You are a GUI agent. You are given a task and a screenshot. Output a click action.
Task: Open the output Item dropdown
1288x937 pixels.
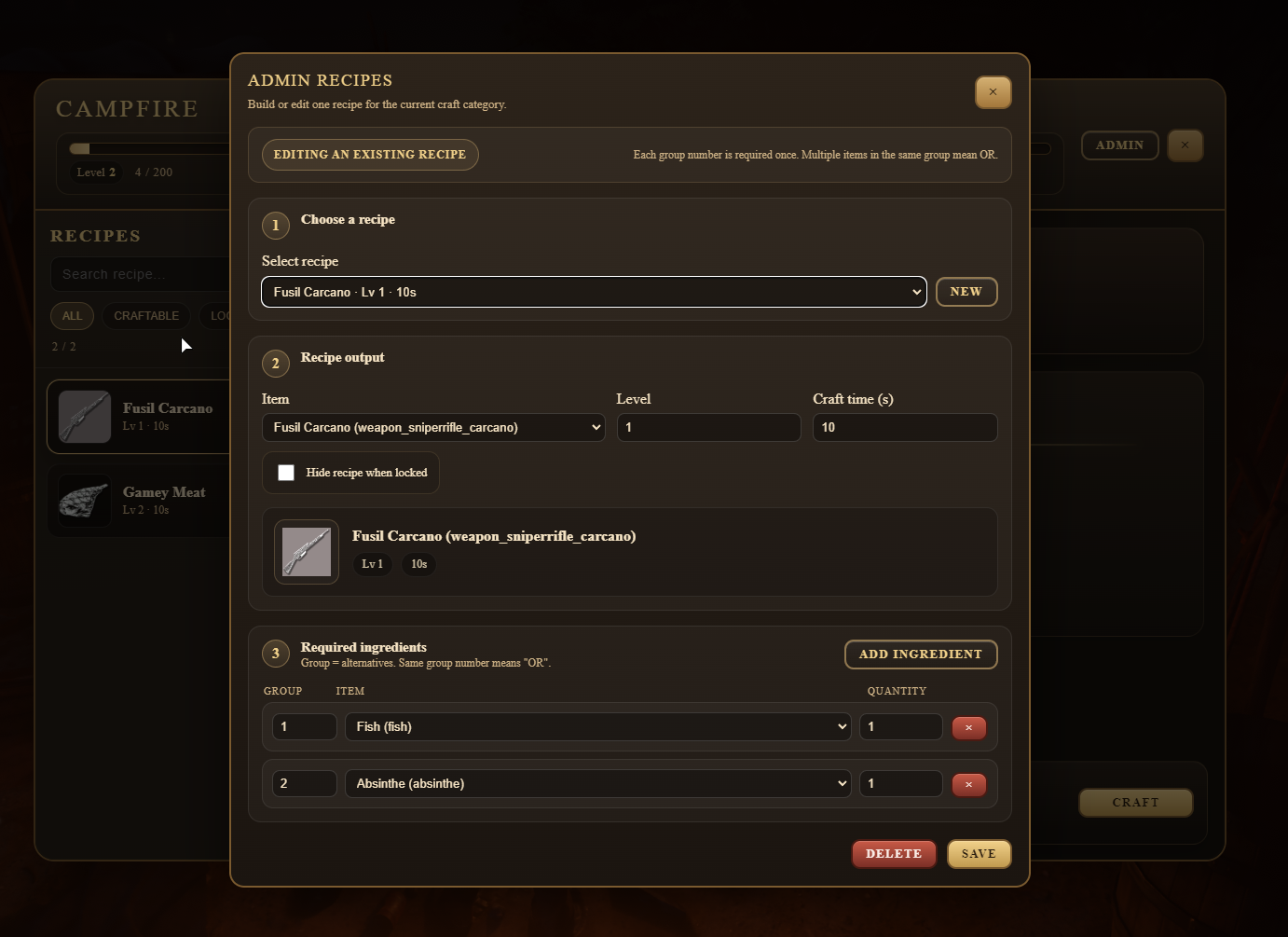433,427
